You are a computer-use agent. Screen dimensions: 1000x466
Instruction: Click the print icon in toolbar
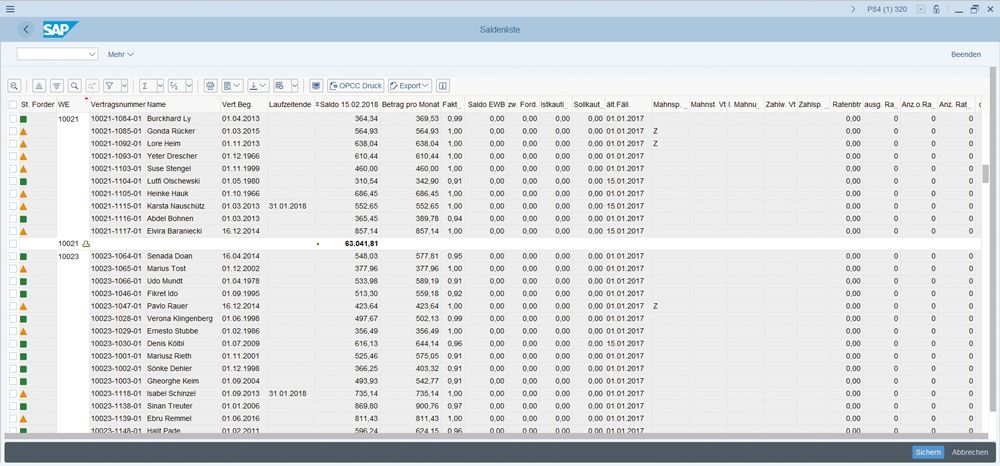(x=210, y=86)
